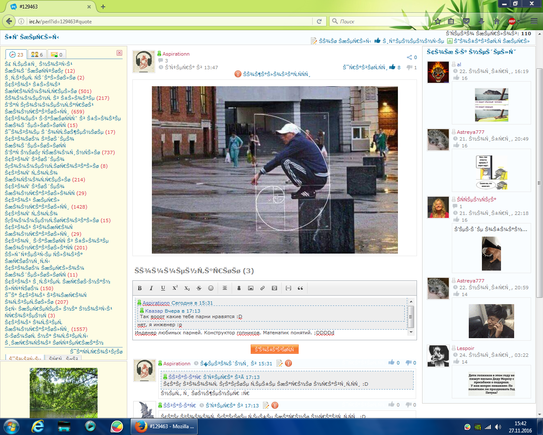Open the smiley emoticon picker
The image size is (543, 435).
coord(211,288)
